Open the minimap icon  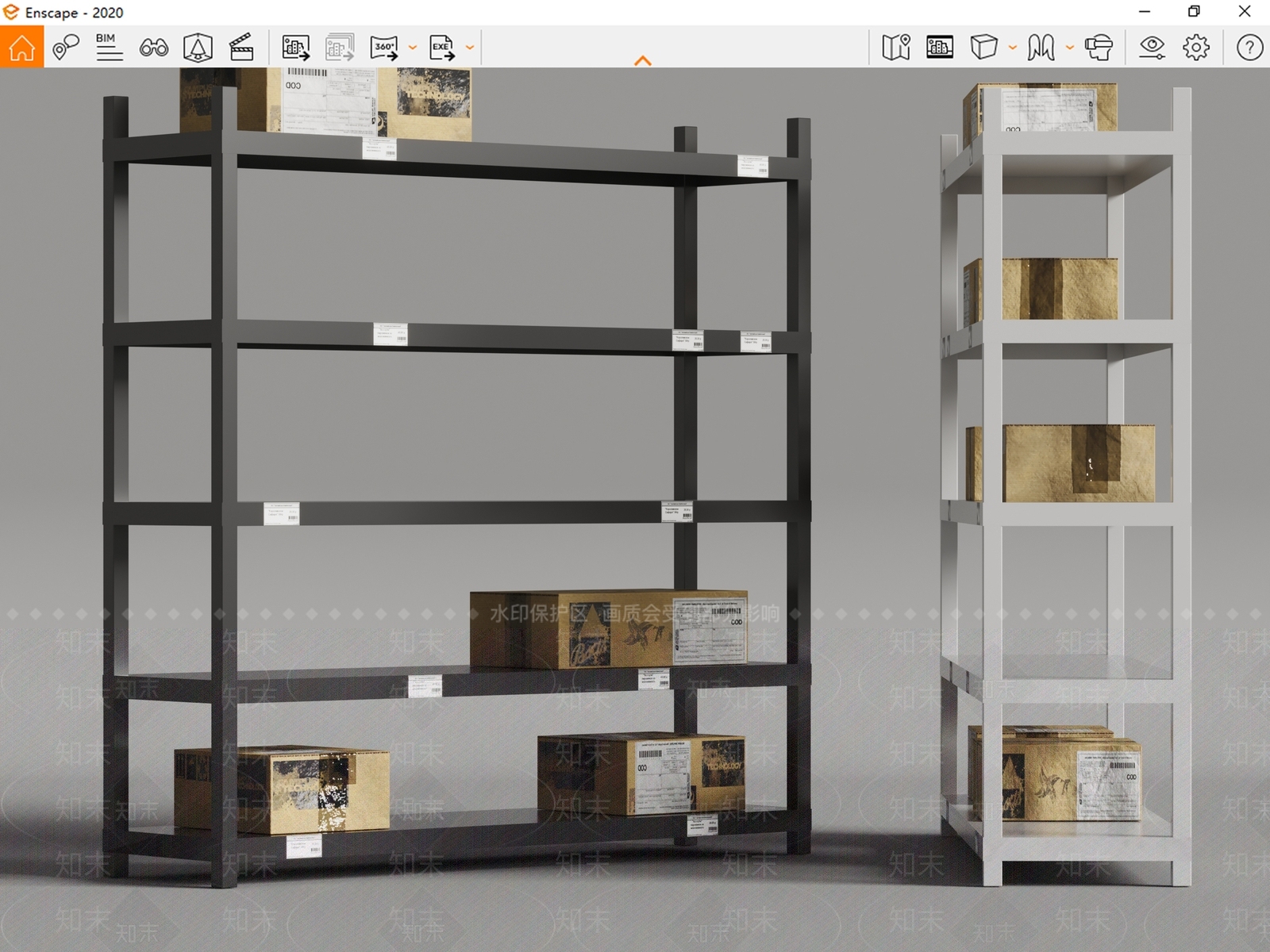pyautogui.click(x=896, y=48)
